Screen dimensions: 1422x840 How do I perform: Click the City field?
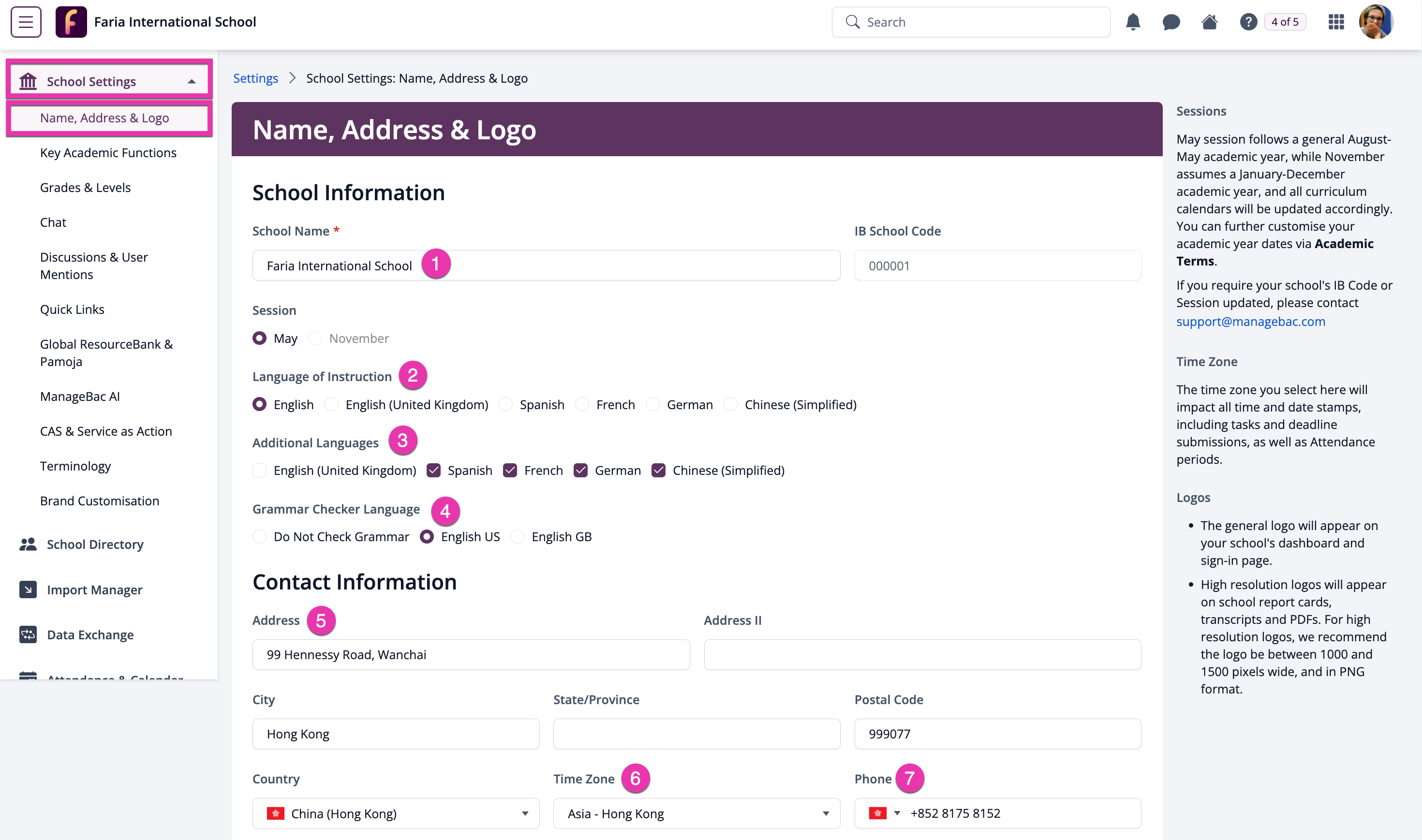(x=396, y=734)
